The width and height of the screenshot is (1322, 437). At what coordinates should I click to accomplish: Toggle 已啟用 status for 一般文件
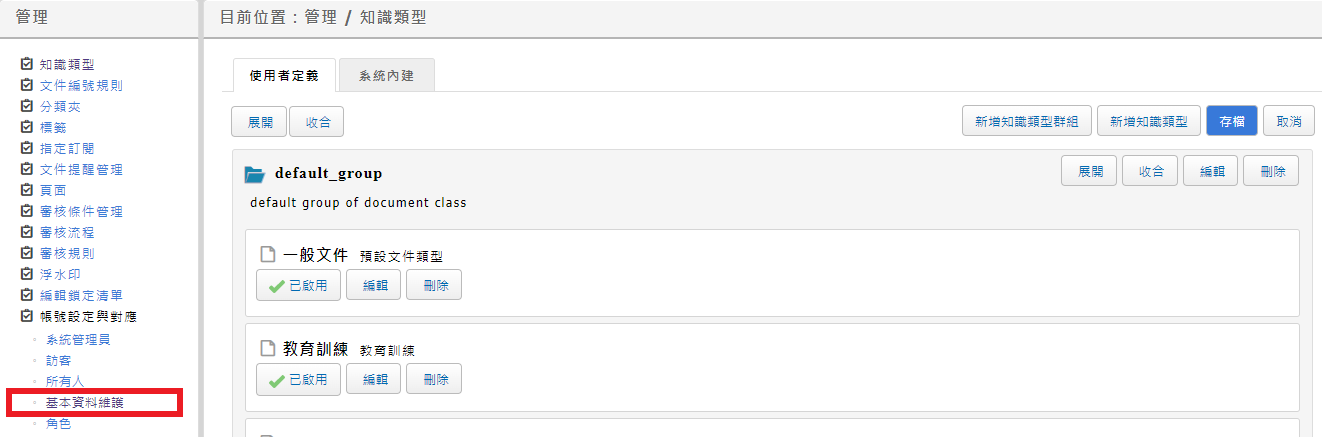point(298,285)
